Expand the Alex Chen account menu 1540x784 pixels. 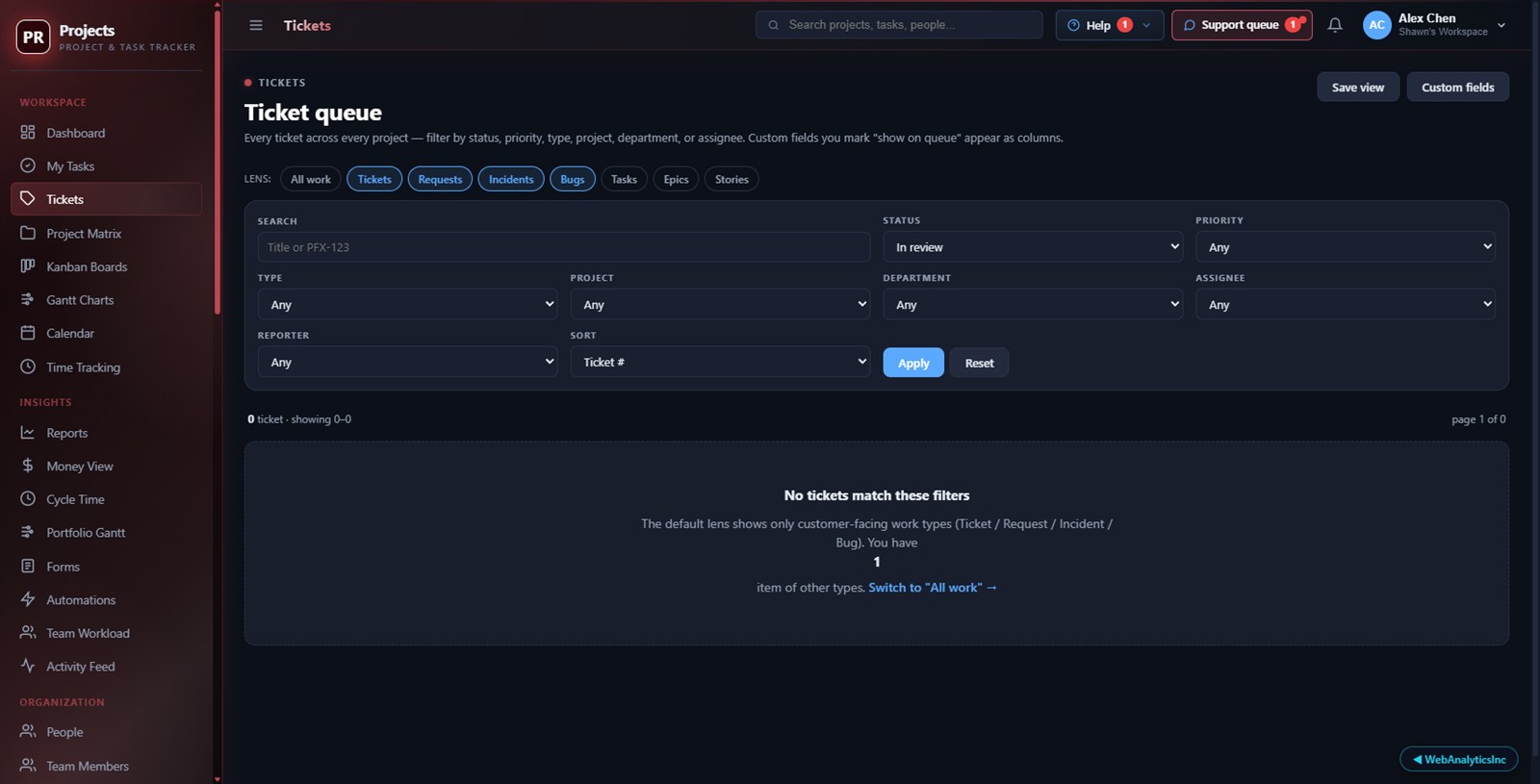(x=1434, y=25)
